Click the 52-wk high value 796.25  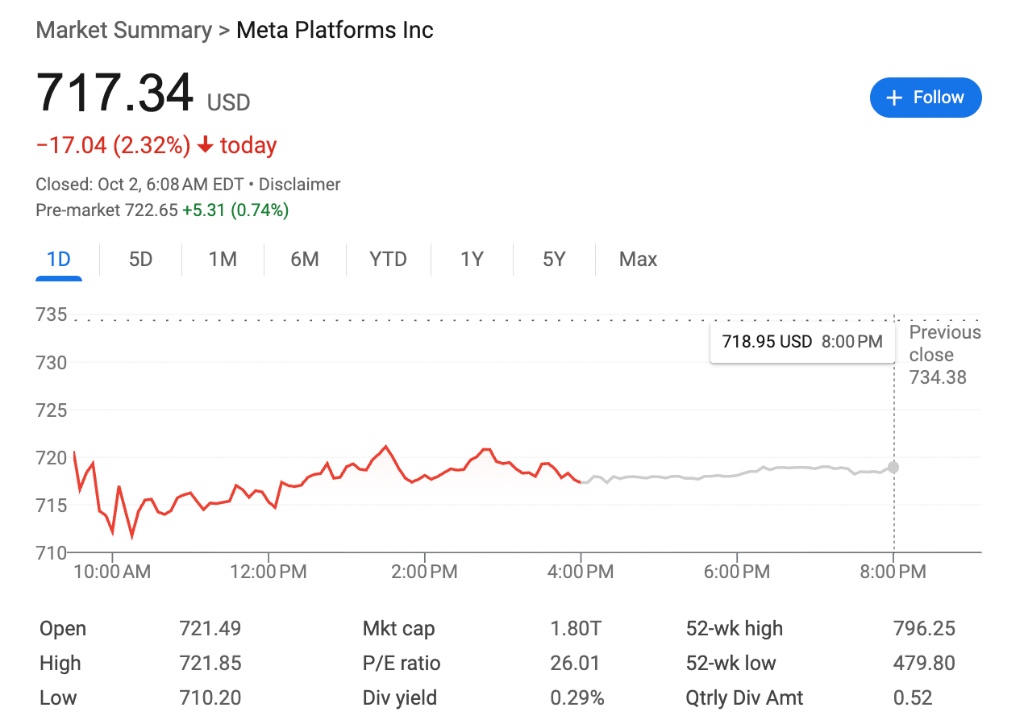[x=923, y=629]
